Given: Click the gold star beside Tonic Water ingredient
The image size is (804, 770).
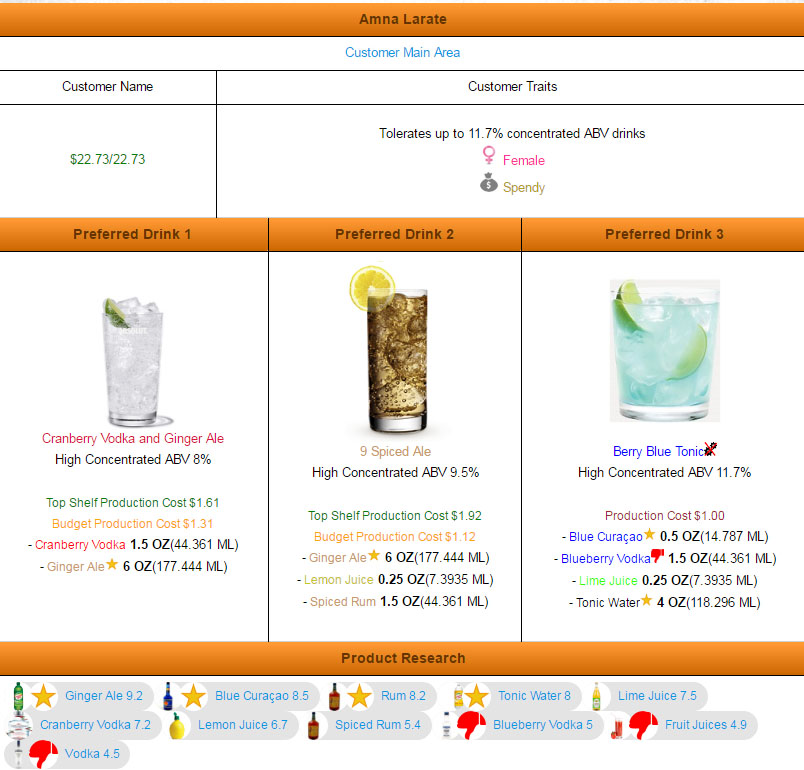Looking at the screenshot, I should click(x=646, y=600).
